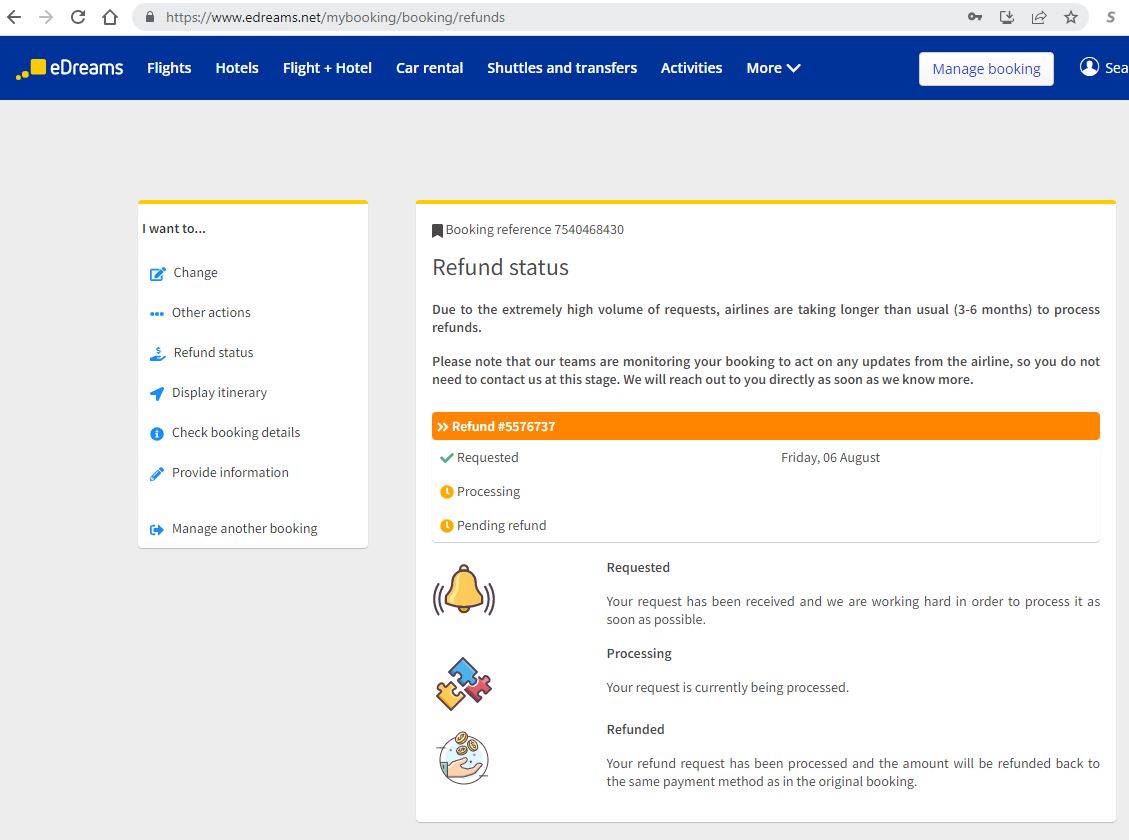
Task: Click the Manage another booking link
Action: coord(245,528)
